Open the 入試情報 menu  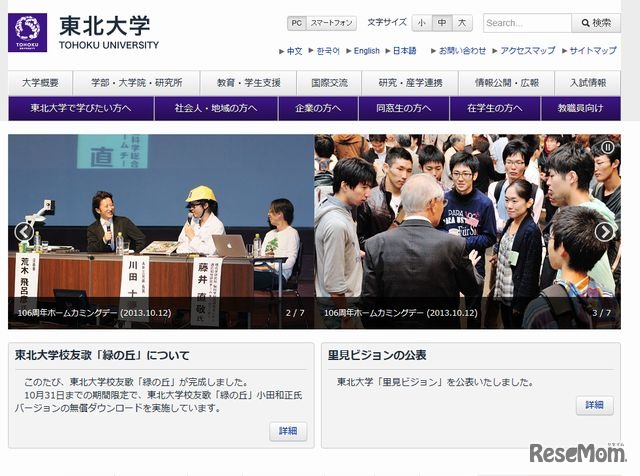588,83
